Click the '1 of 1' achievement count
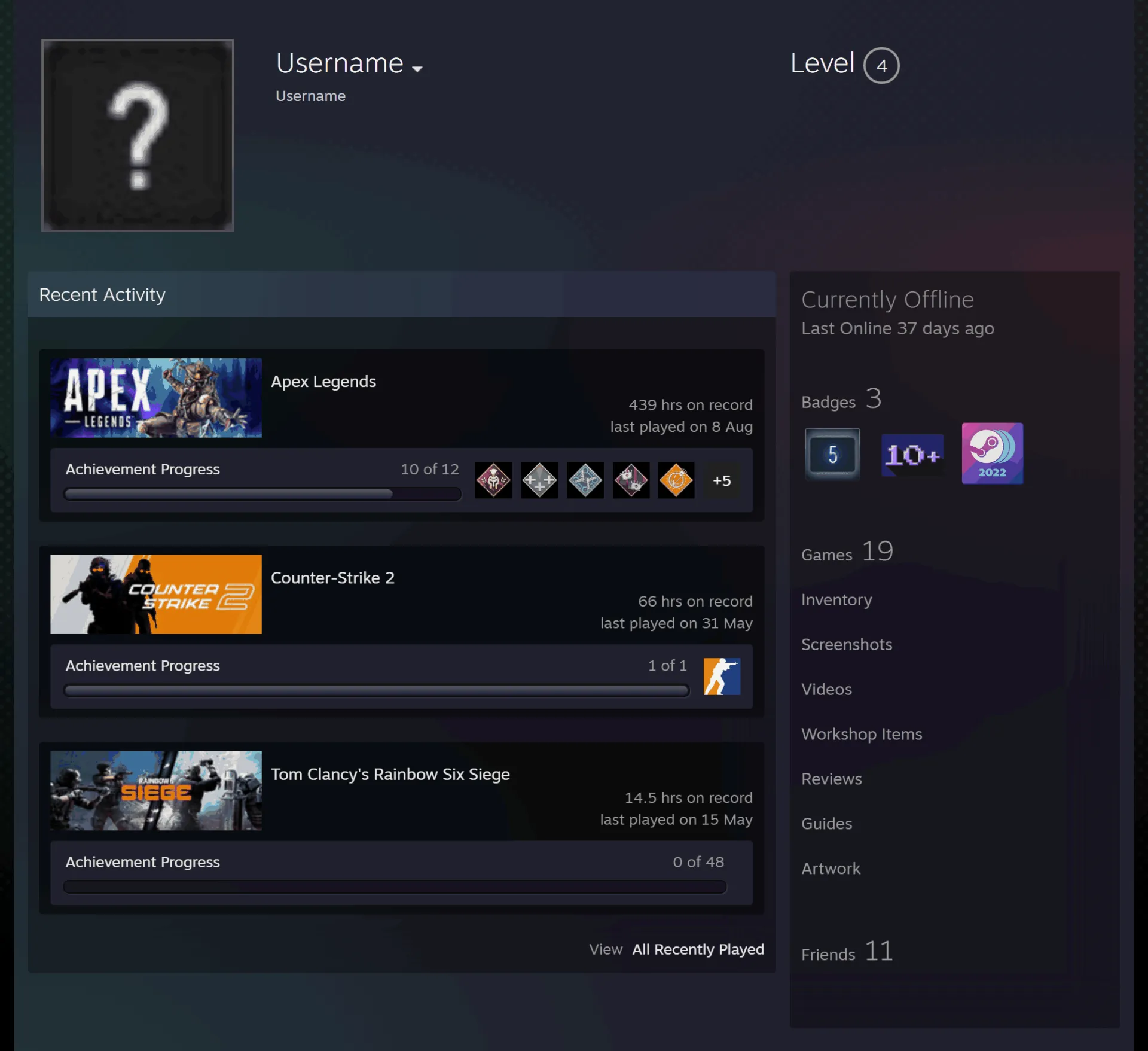 click(667, 666)
